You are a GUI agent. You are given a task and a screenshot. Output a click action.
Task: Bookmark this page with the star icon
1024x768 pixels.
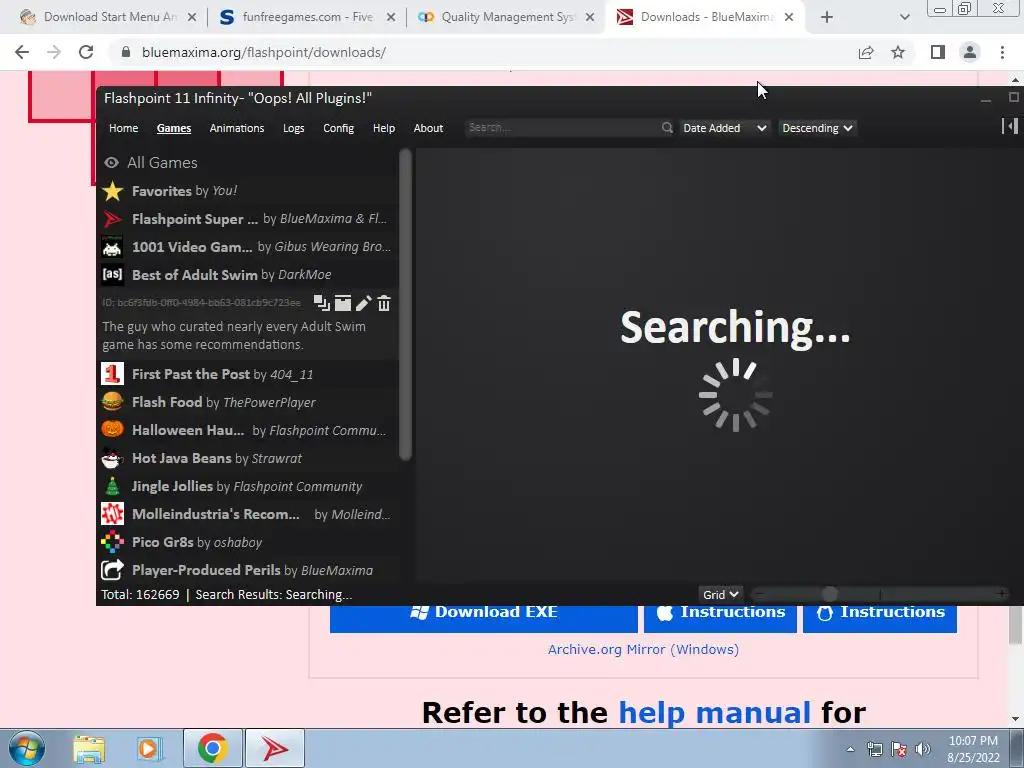898,52
